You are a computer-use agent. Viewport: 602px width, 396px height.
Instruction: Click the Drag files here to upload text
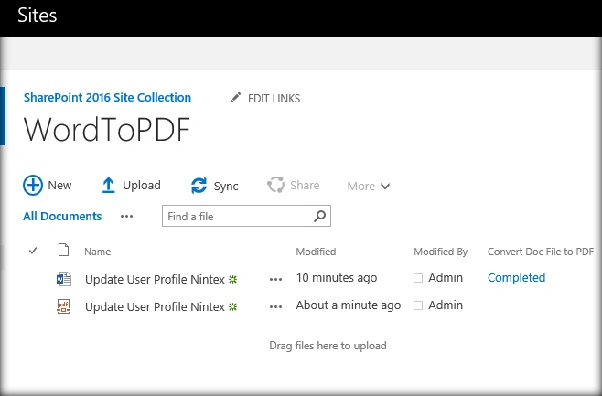pyautogui.click(x=328, y=346)
